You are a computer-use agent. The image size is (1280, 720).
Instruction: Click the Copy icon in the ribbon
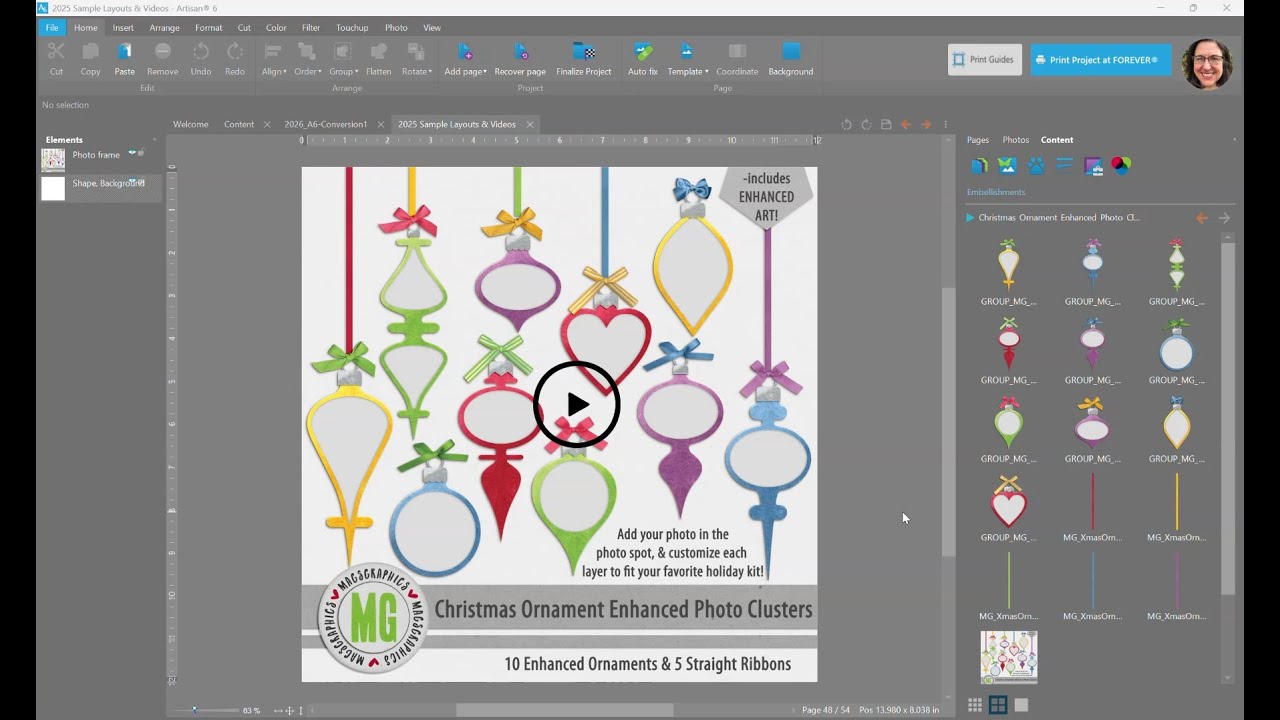tap(90, 51)
